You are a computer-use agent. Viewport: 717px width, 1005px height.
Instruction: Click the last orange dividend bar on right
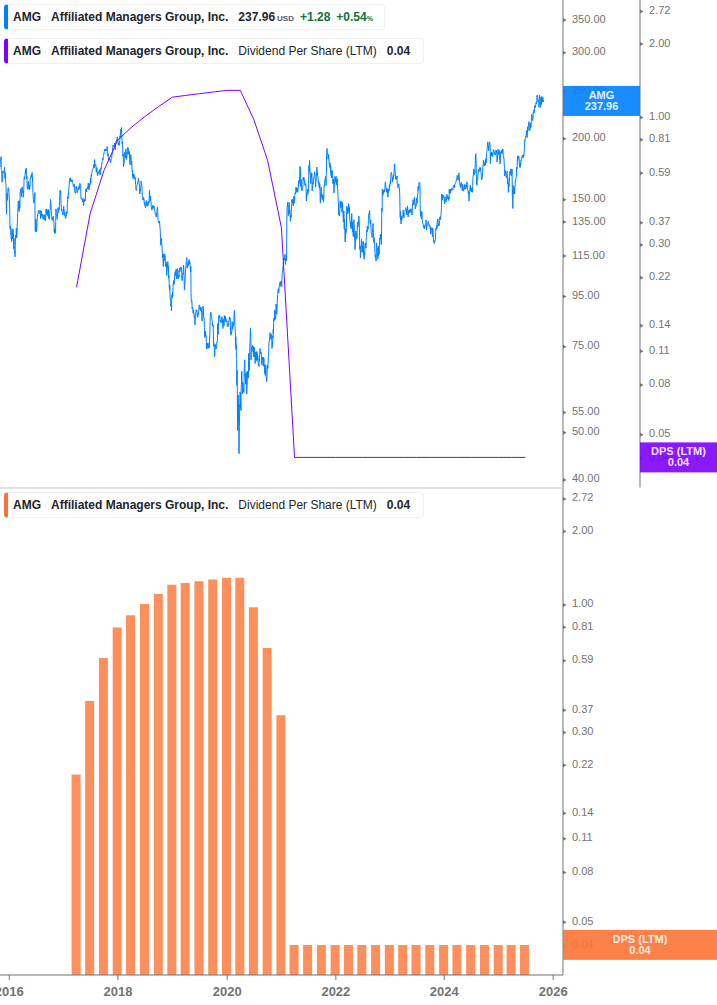[524, 959]
